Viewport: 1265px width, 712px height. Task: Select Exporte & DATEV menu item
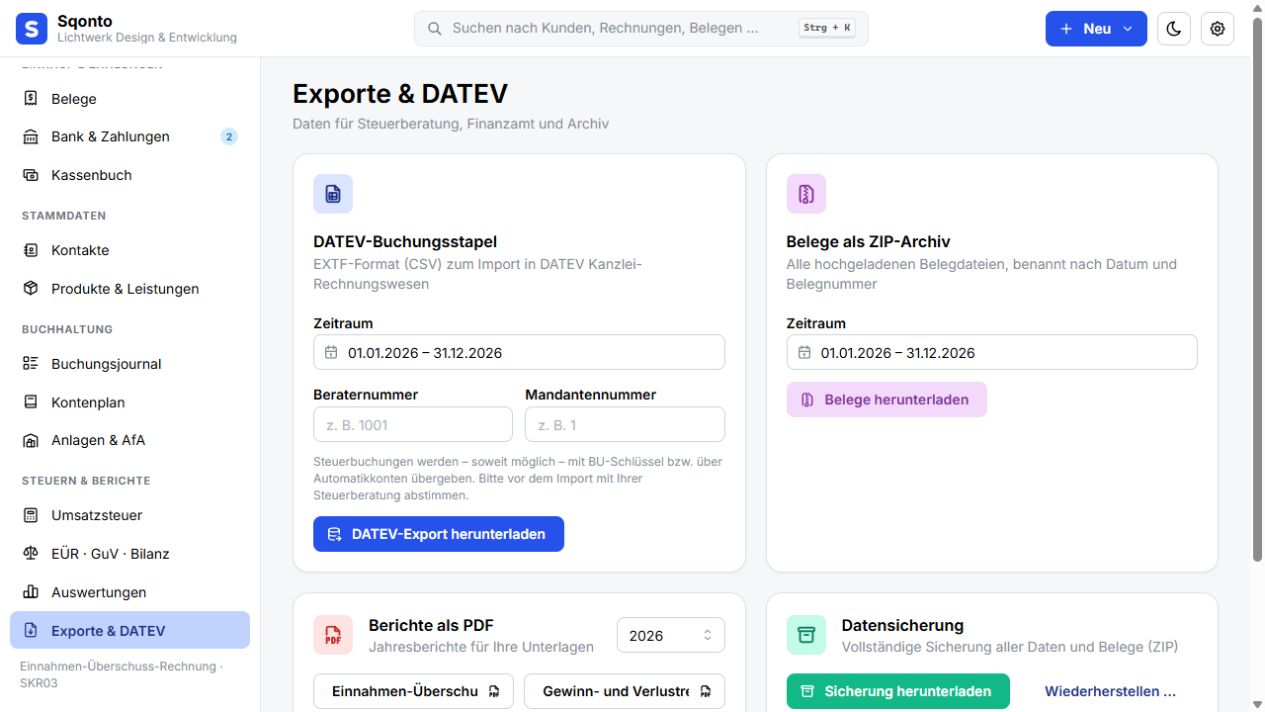pos(130,631)
